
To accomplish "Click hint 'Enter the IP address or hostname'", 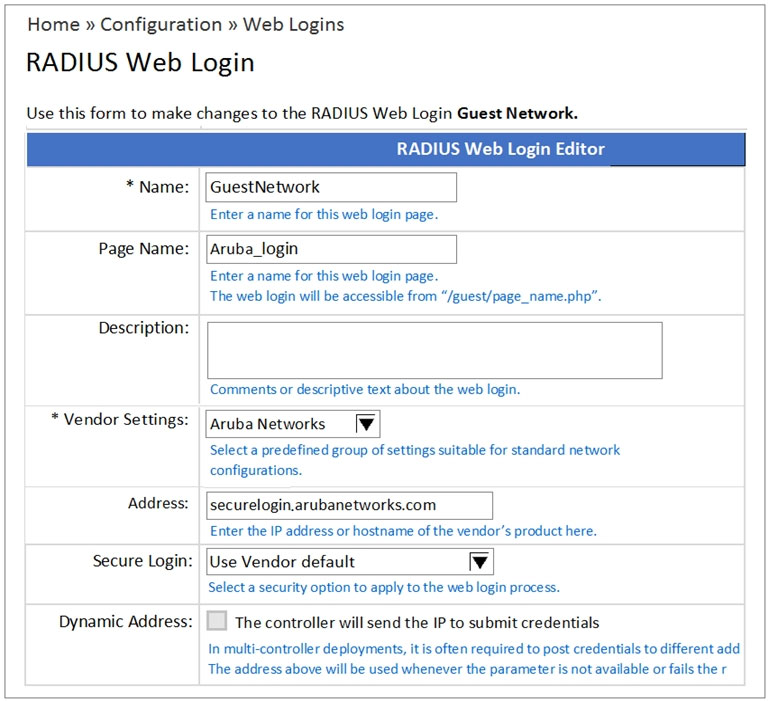I will point(403,531).
